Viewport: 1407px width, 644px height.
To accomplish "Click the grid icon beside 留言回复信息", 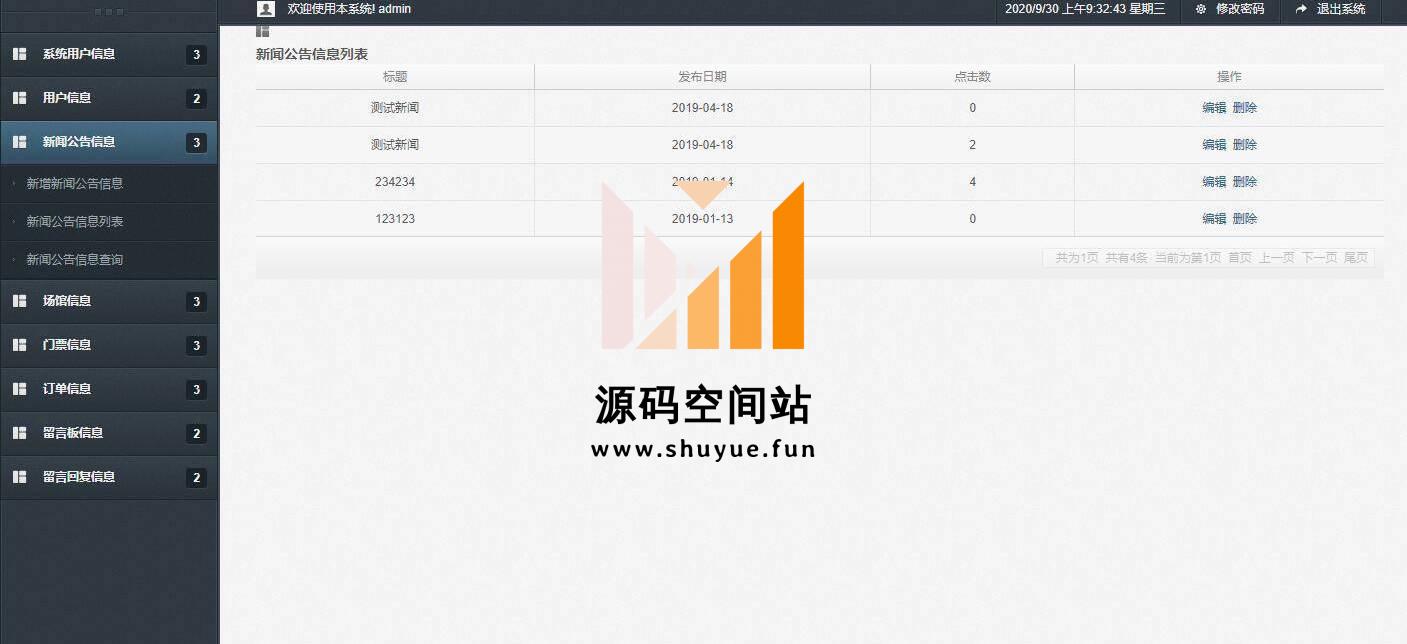I will pos(19,476).
